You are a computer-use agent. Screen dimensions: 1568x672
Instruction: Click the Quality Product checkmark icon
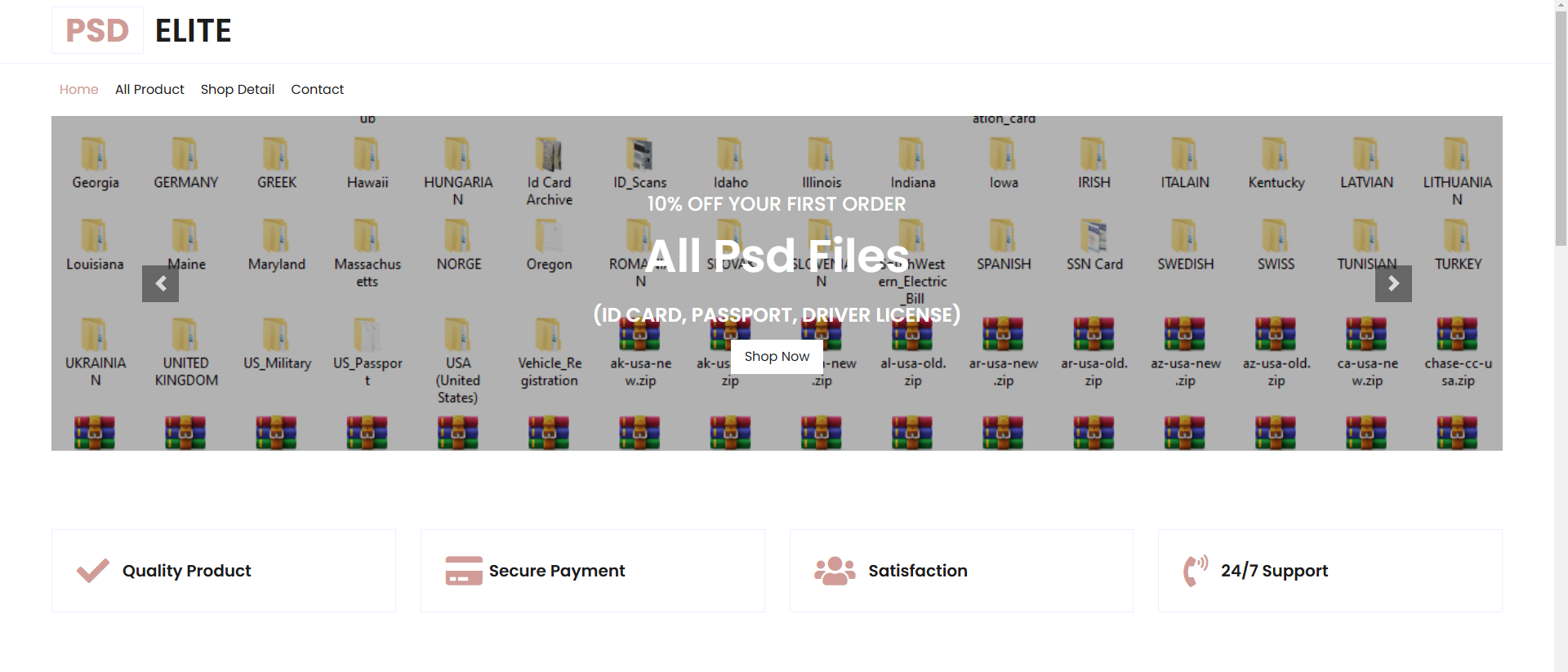click(93, 571)
